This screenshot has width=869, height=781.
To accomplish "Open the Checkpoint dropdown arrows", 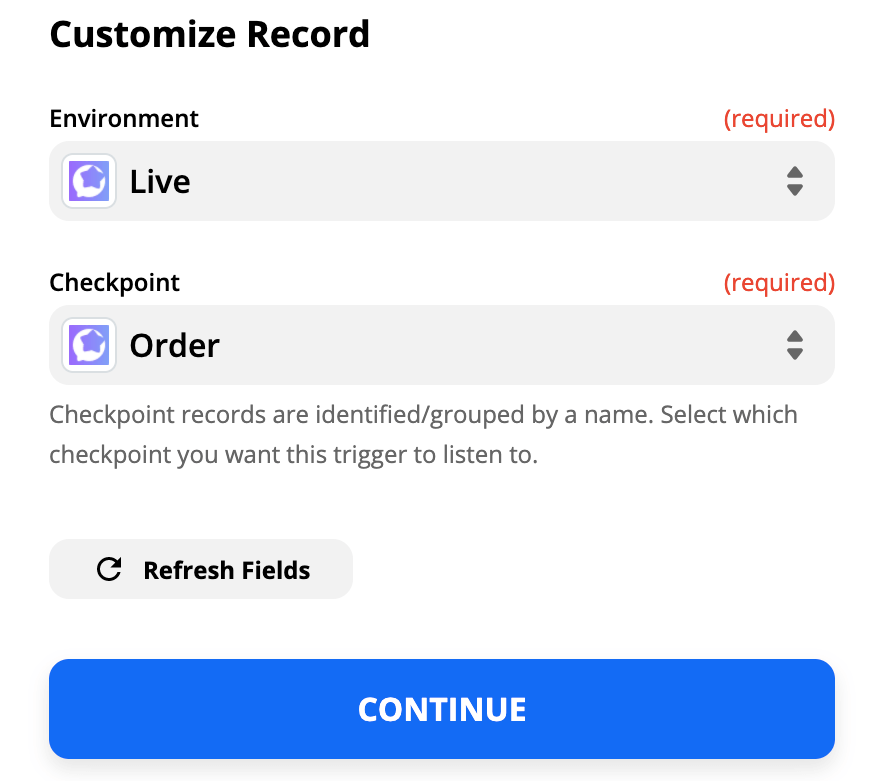I will 795,345.
